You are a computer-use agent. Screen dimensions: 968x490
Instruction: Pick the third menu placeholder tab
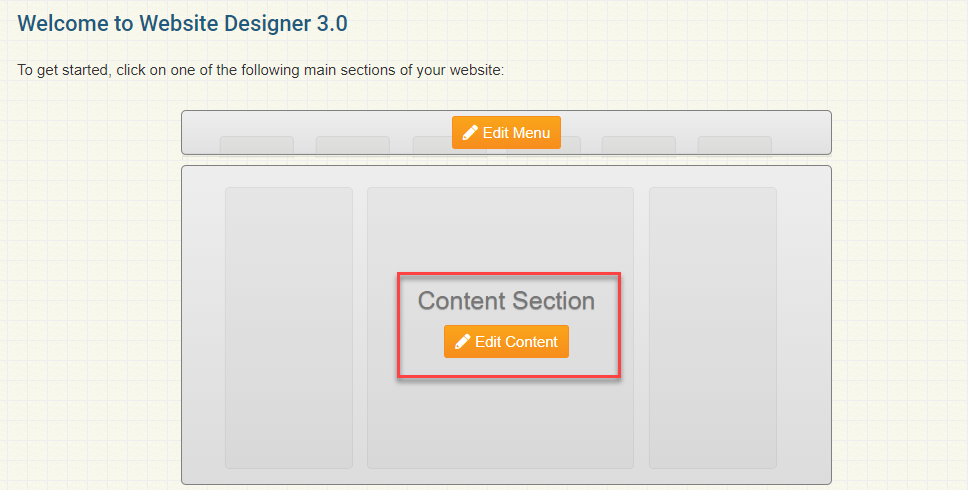coord(432,147)
